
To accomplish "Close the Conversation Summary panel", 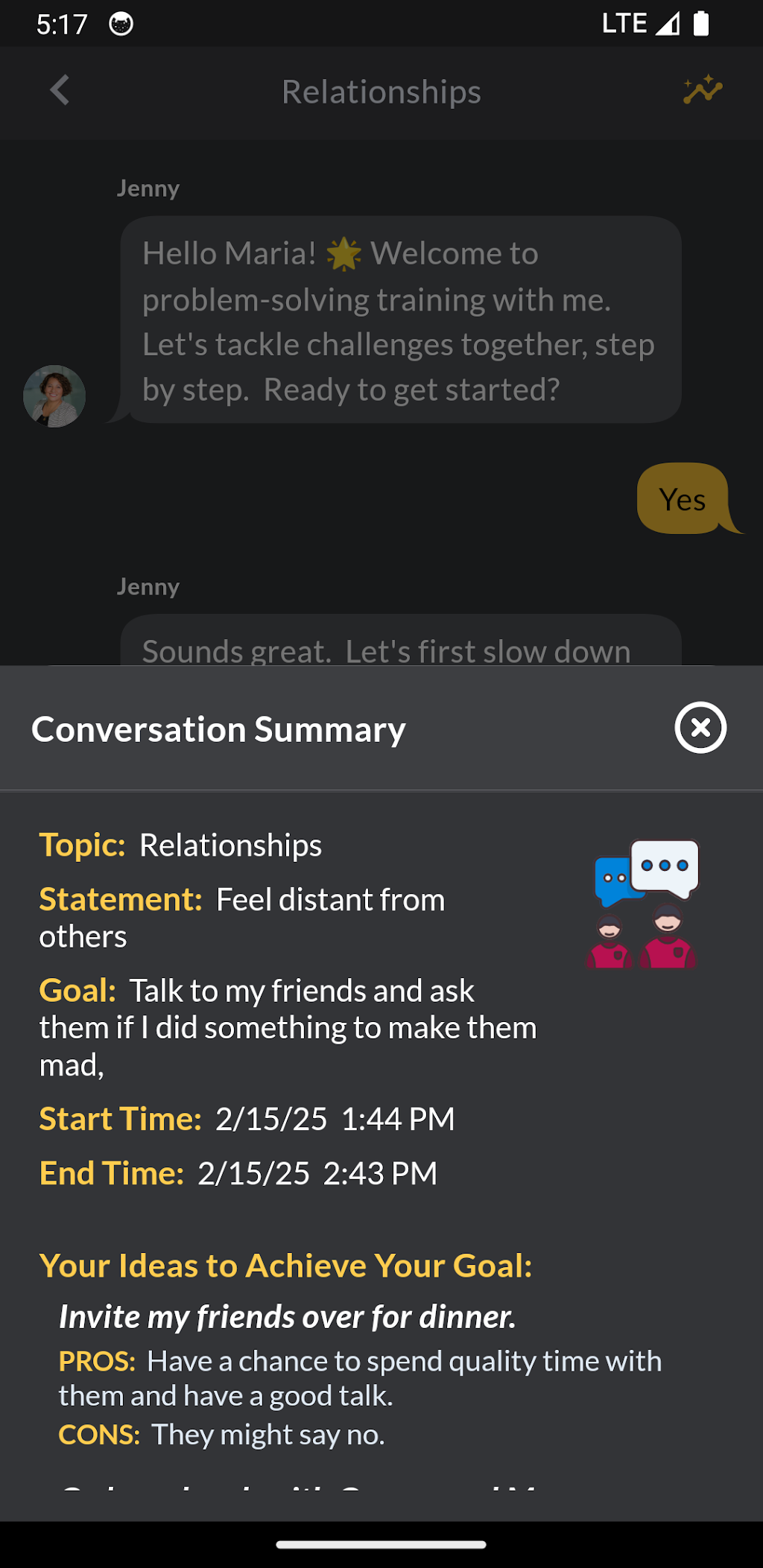I will tap(700, 728).
